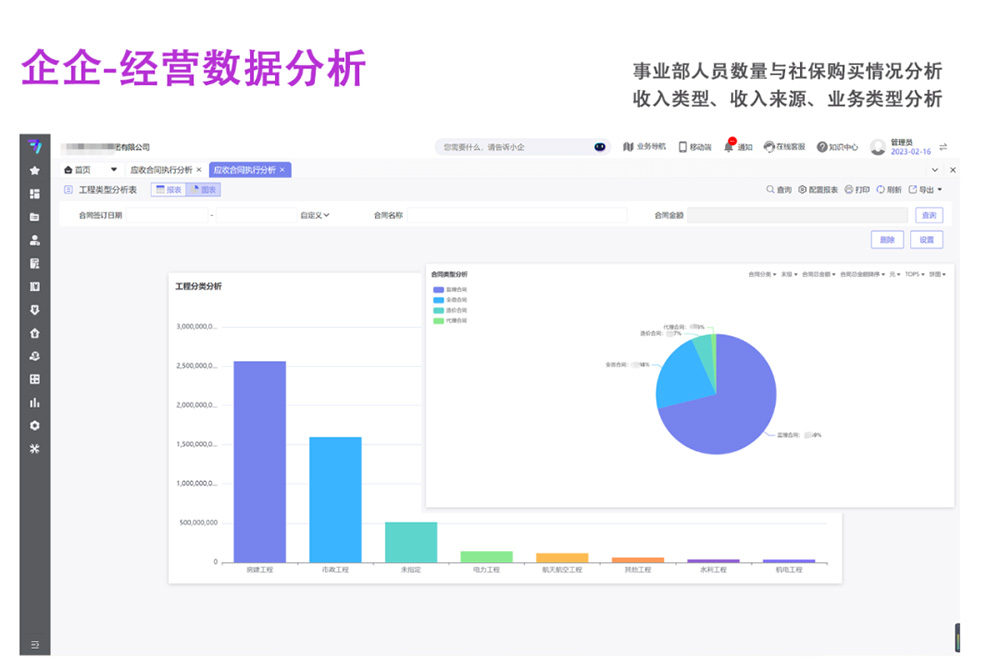Click the 查询 query button
Image resolution: width=1000 pixels, height=667 pixels.
[x=927, y=214]
